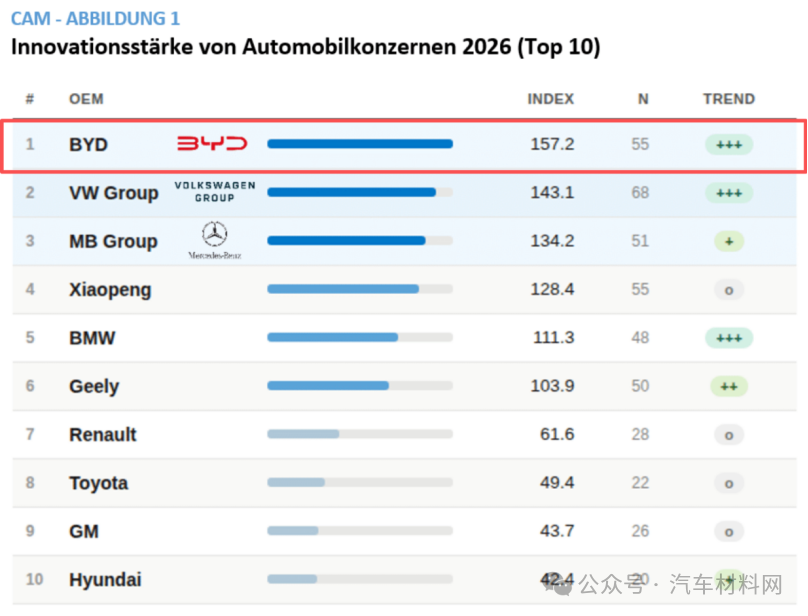
Task: Select the Renault row name
Action: (x=103, y=435)
